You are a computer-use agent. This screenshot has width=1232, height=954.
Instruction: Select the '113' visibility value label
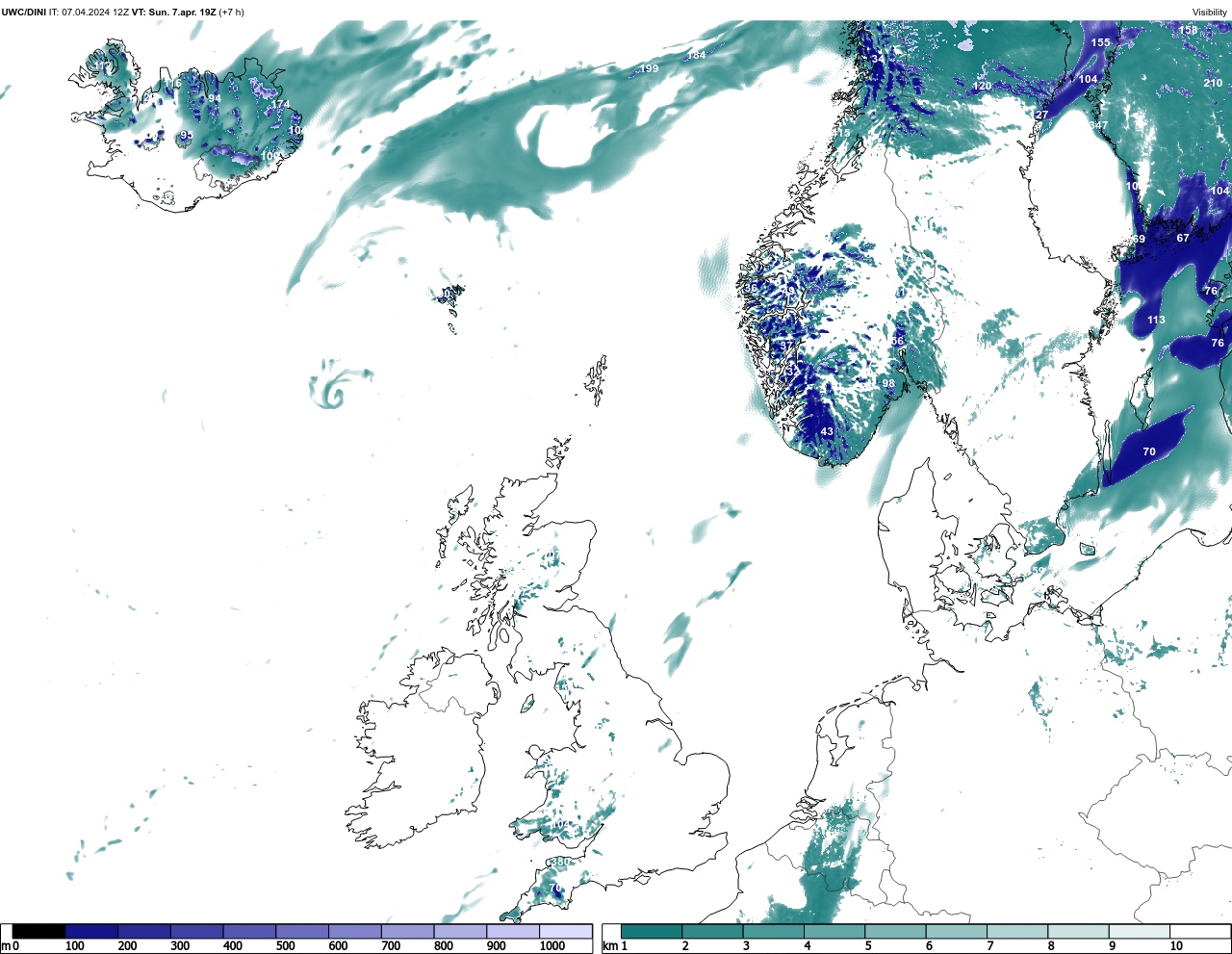pos(1156,320)
